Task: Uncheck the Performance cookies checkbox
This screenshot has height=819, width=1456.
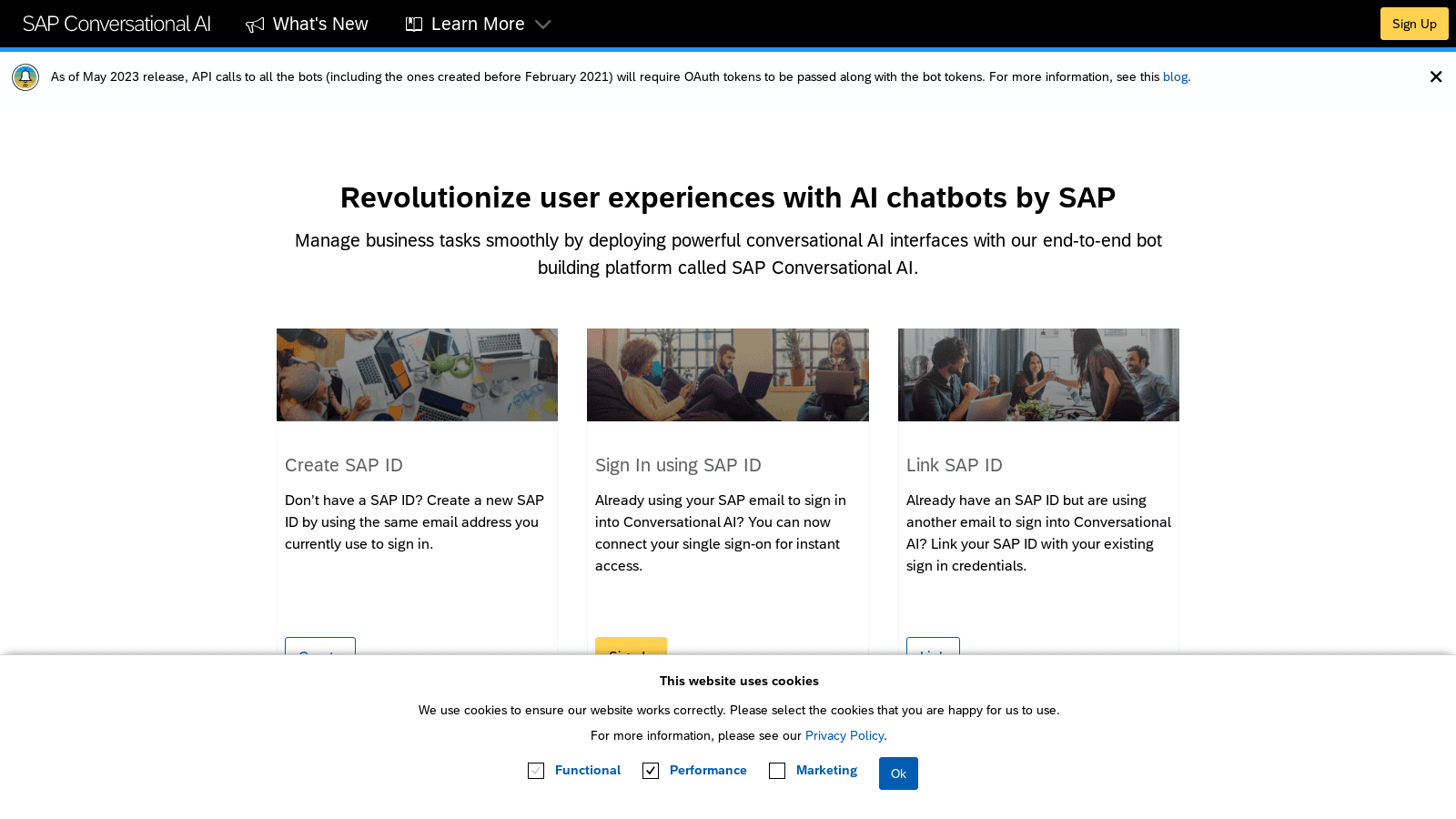Action: coord(651,771)
